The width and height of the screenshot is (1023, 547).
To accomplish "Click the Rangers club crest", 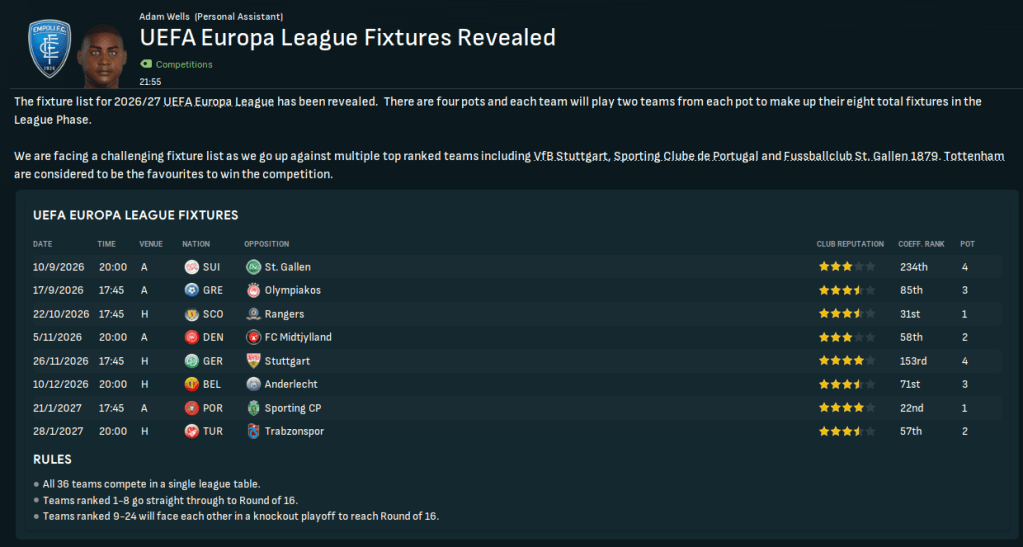I will 253,314.
